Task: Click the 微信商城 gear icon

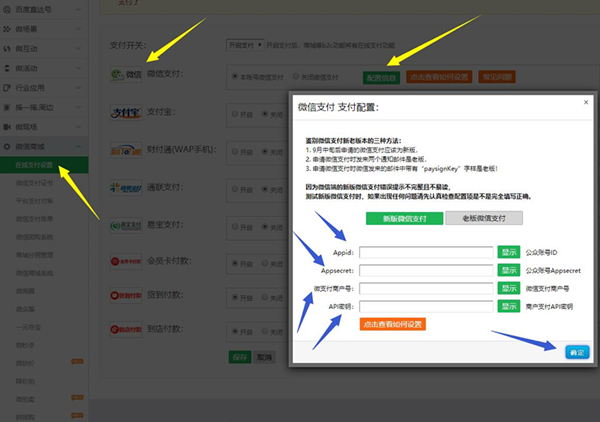Action: pyautogui.click(x=7, y=147)
